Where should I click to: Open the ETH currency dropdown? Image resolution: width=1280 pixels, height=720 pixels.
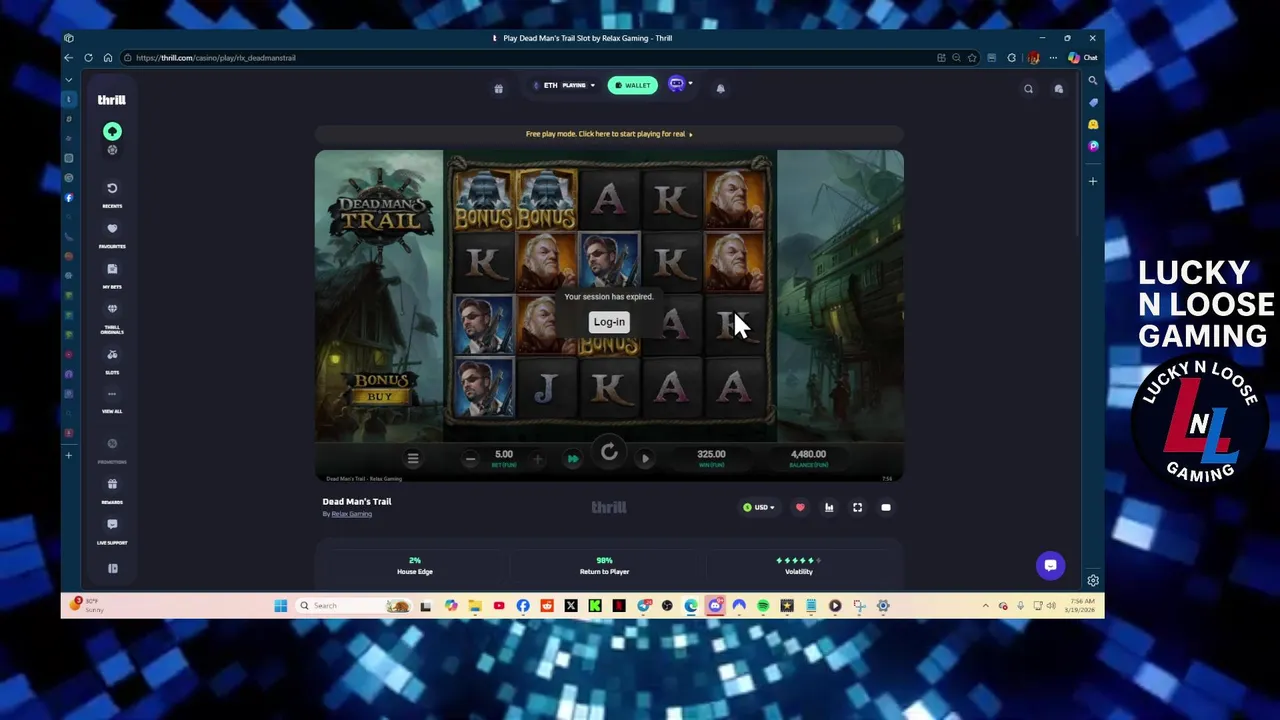(x=563, y=86)
